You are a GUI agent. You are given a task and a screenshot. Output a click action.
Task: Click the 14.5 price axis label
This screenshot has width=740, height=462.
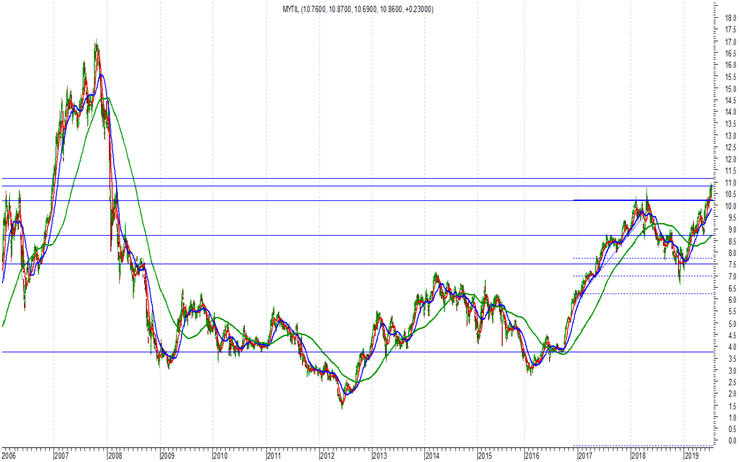pyautogui.click(x=731, y=101)
